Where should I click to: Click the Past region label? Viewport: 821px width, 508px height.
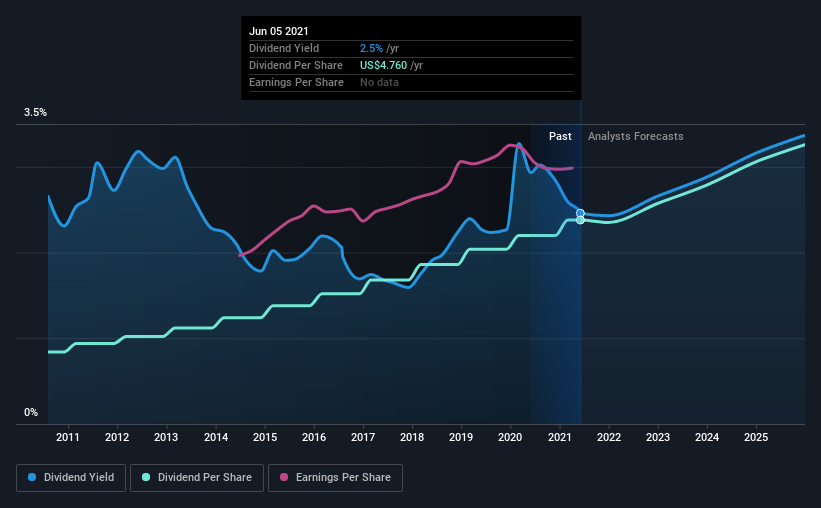coord(560,136)
